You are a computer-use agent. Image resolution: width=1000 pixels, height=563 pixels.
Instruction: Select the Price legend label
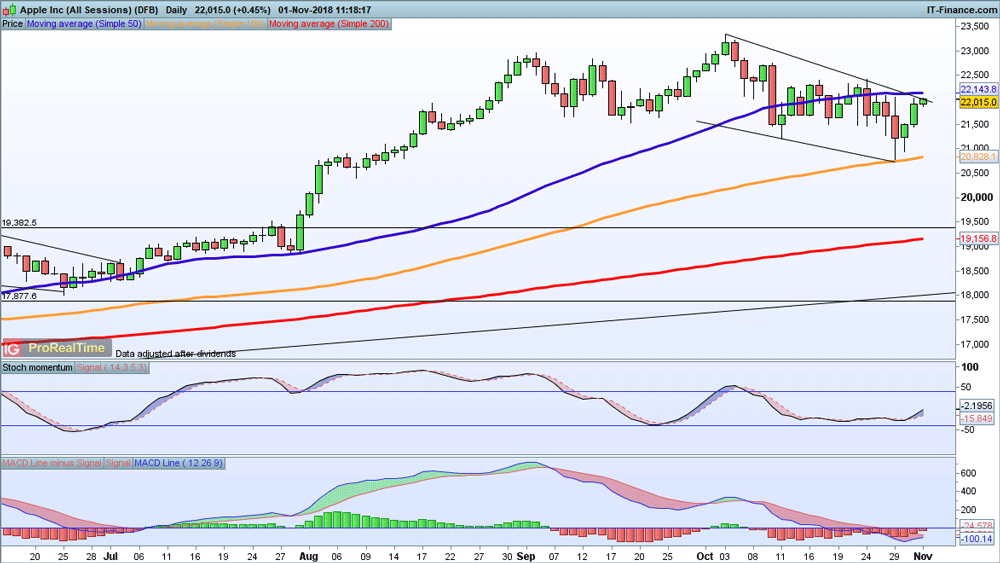coord(13,24)
